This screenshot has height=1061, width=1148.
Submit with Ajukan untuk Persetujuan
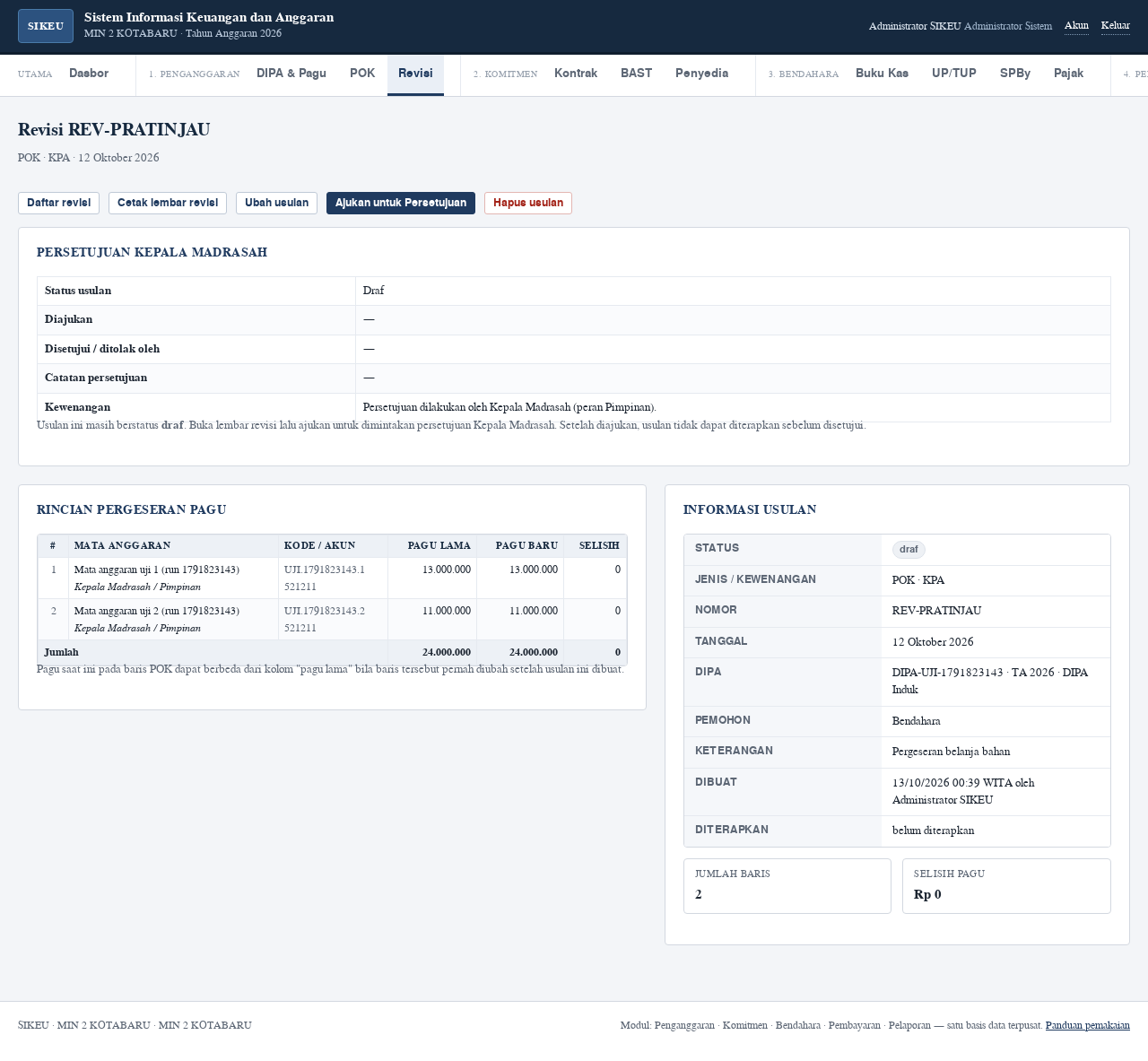(401, 203)
